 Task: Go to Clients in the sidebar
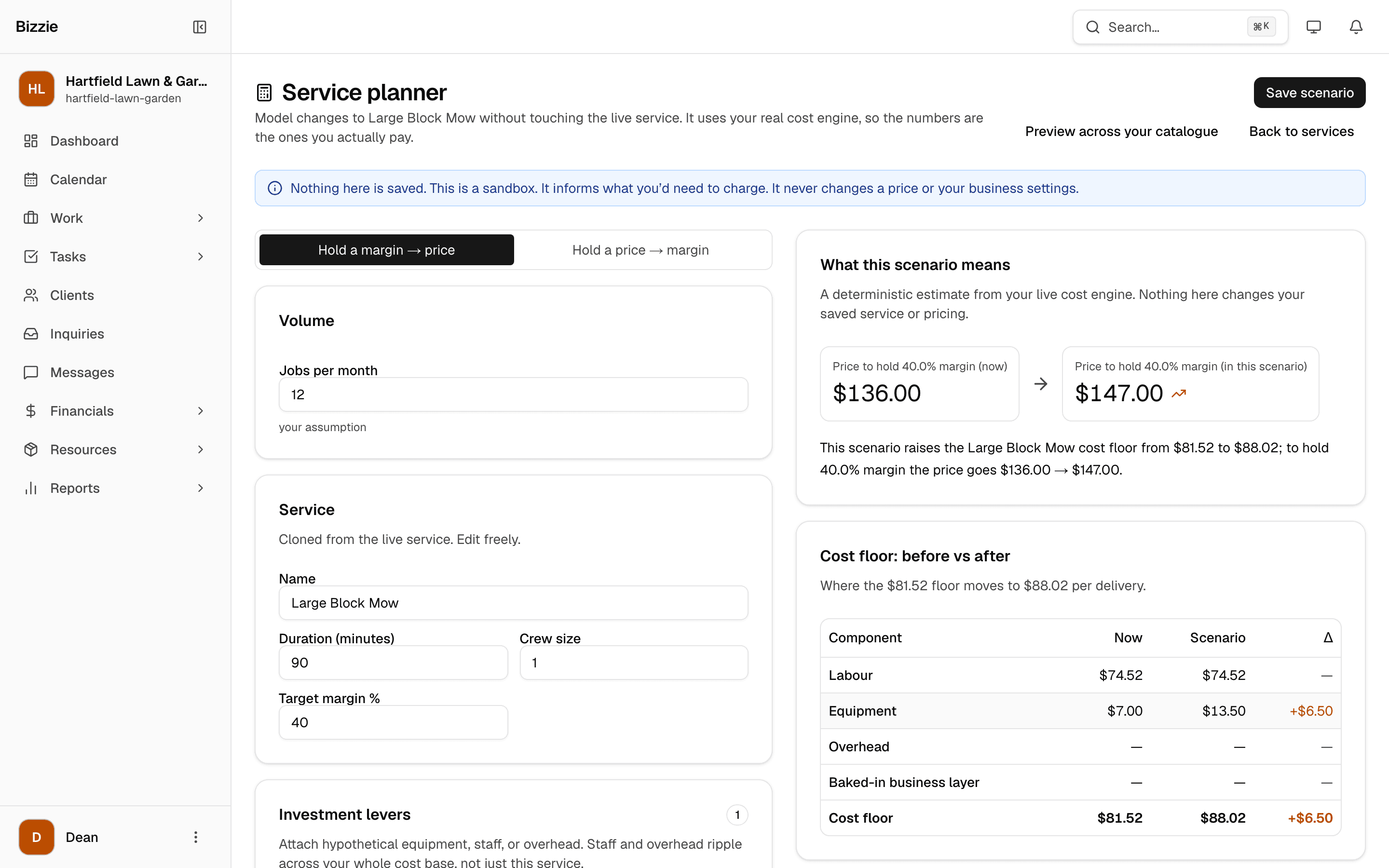click(115, 295)
